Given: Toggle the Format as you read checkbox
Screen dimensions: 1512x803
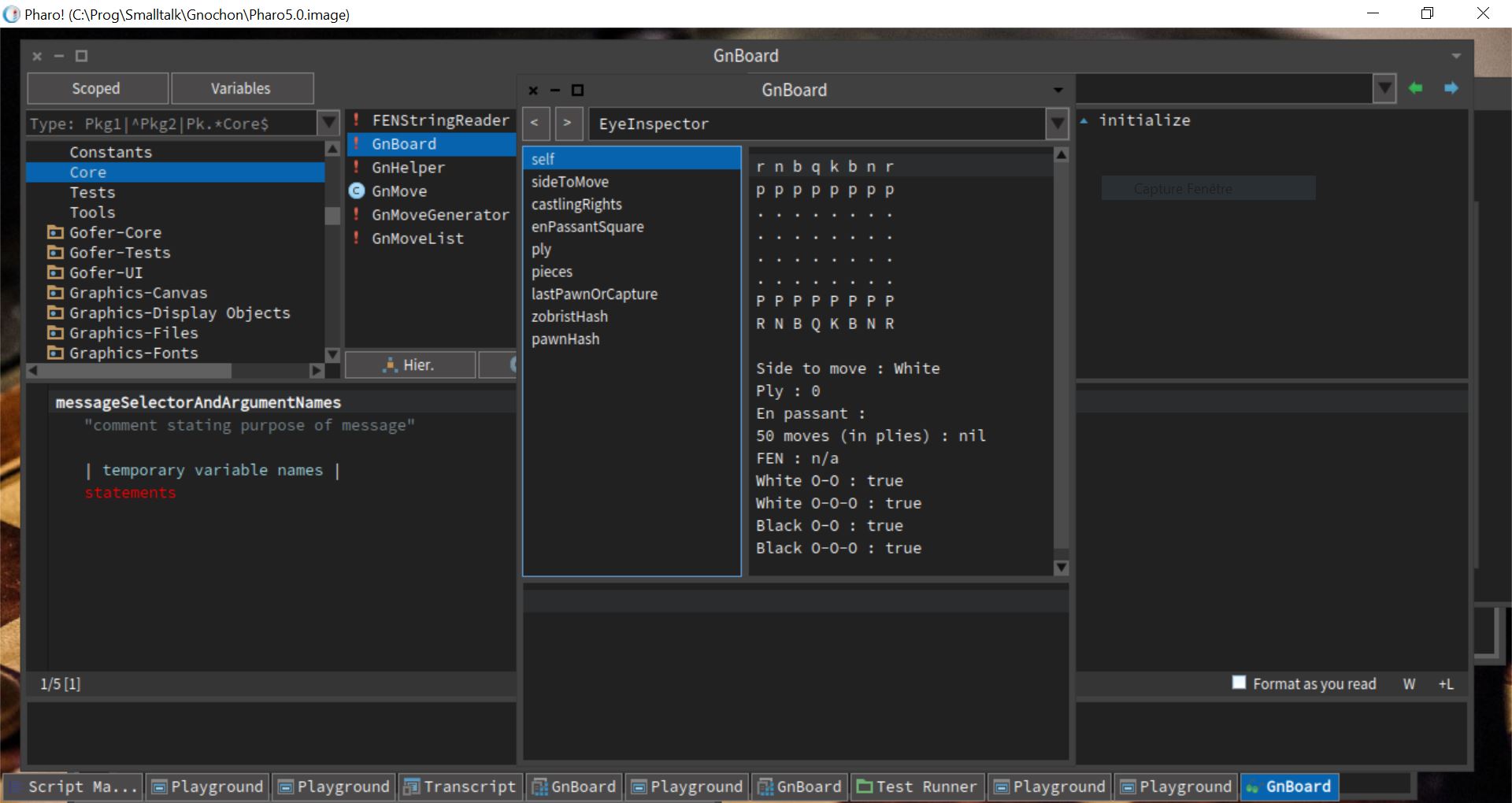Looking at the screenshot, I should click(x=1239, y=683).
